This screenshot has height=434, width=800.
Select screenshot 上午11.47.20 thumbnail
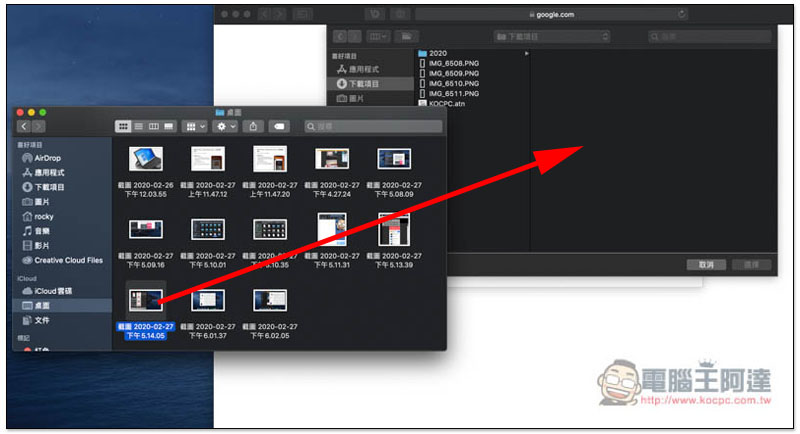coord(270,159)
